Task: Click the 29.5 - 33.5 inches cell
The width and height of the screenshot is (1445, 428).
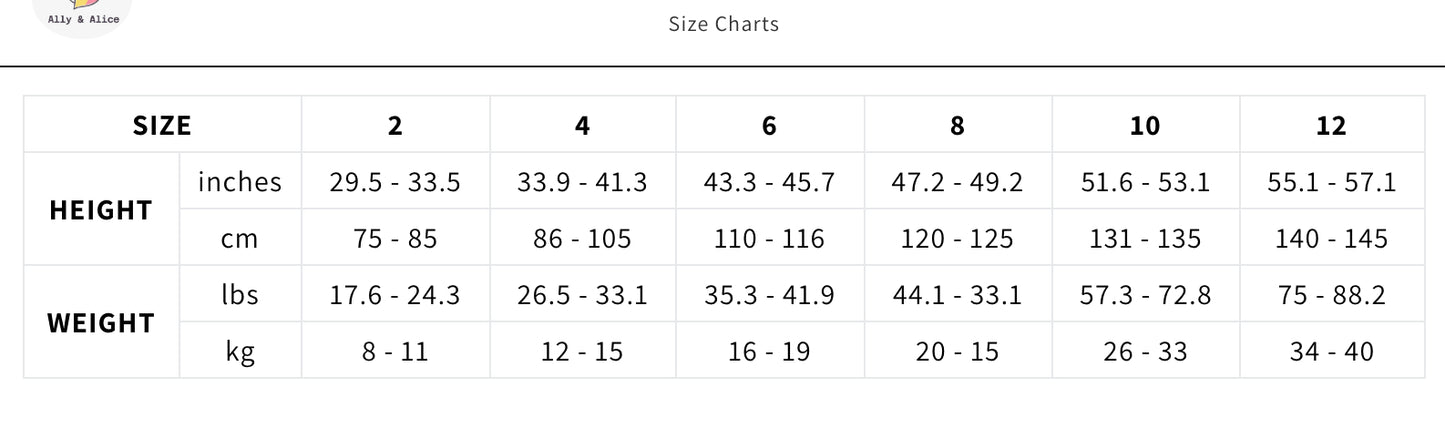Action: pyautogui.click(x=395, y=182)
